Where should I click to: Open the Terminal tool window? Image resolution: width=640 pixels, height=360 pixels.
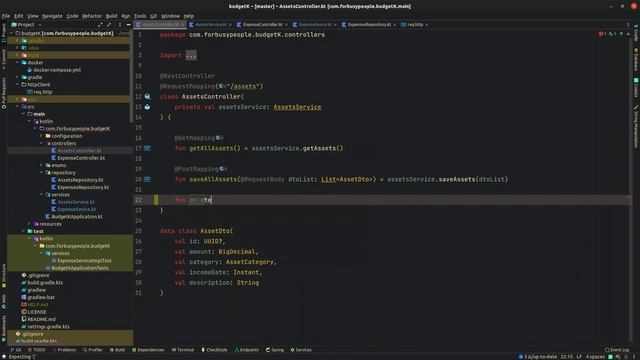(182, 350)
